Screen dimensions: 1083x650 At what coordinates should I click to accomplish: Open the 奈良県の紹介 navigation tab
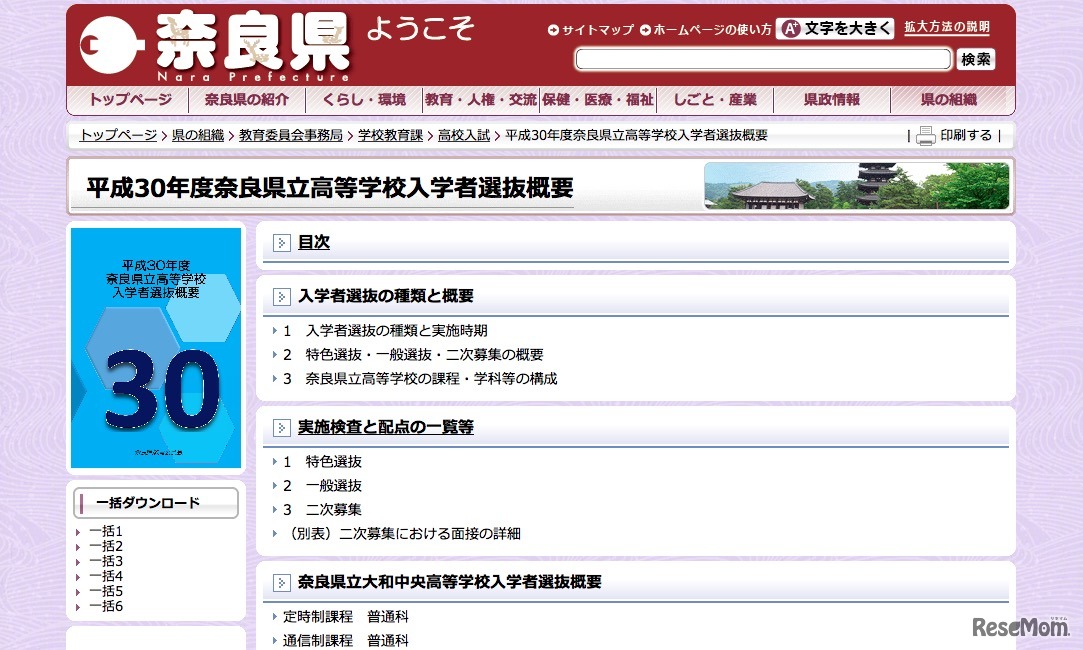247,99
